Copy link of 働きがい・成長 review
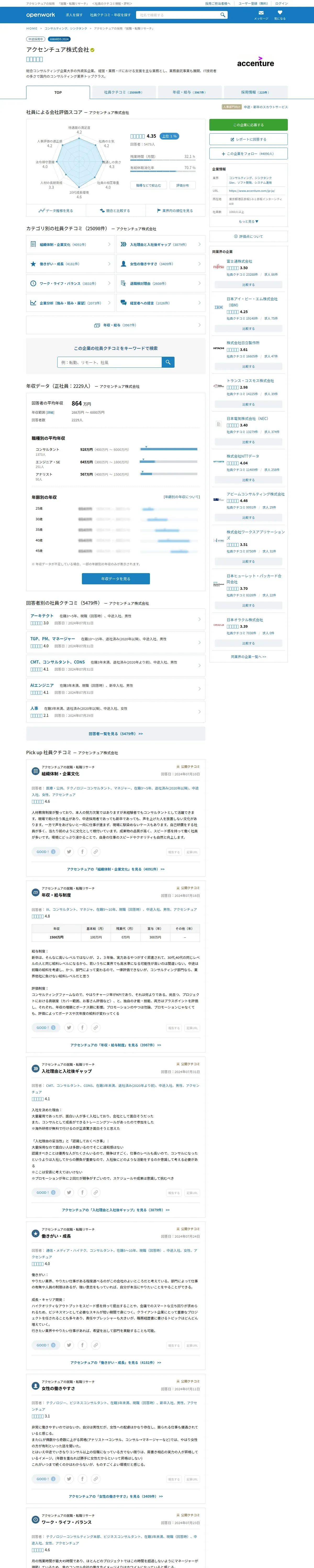The height and width of the screenshot is (1568, 314). 96,1345
